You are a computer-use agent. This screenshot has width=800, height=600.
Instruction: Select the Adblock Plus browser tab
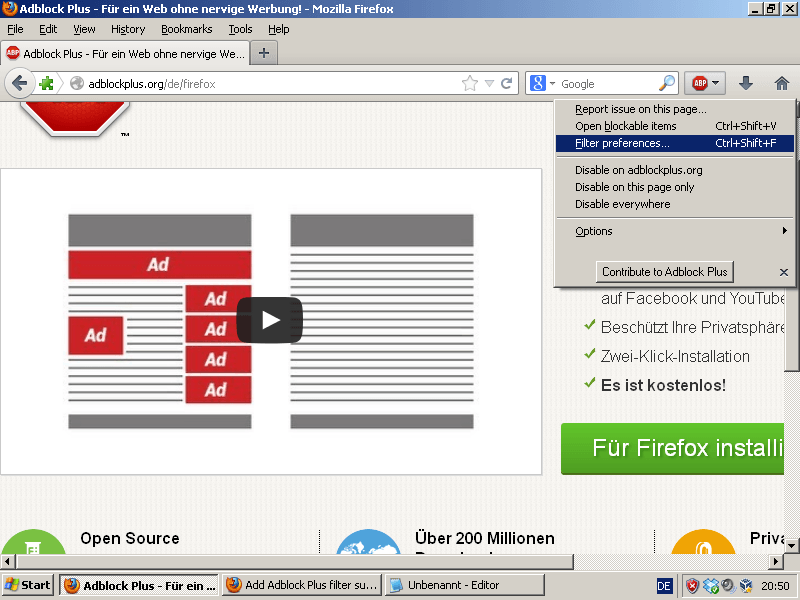coord(126,54)
